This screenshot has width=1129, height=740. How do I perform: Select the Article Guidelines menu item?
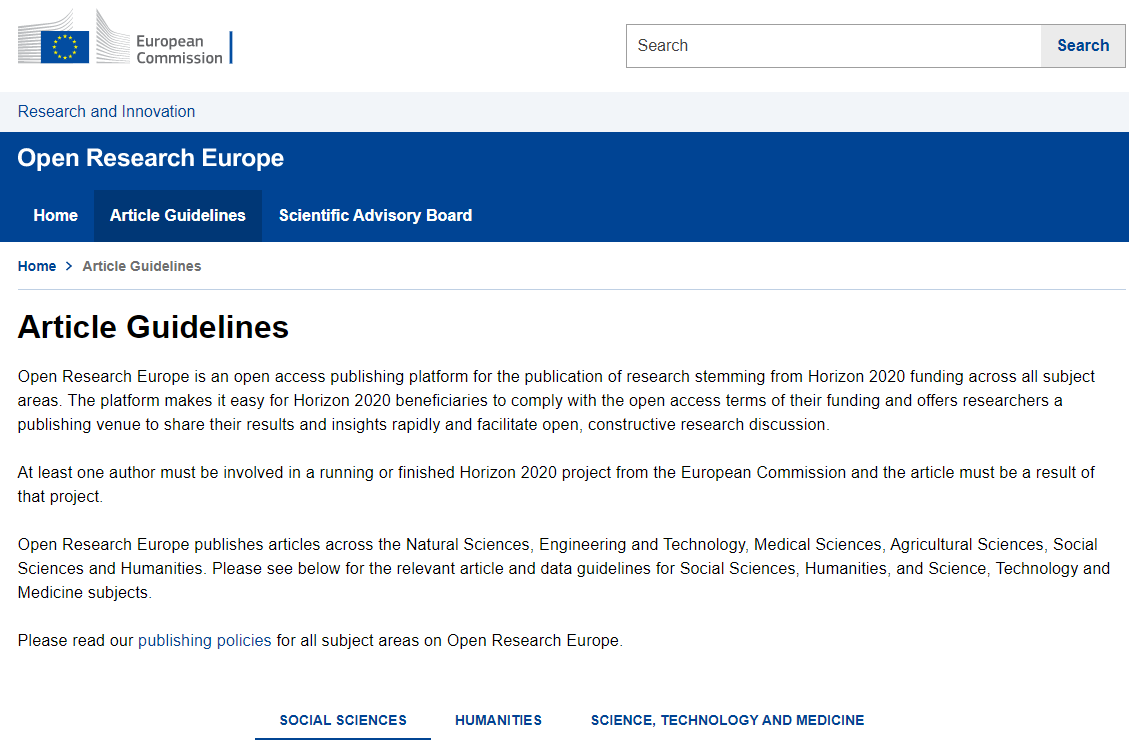178,215
